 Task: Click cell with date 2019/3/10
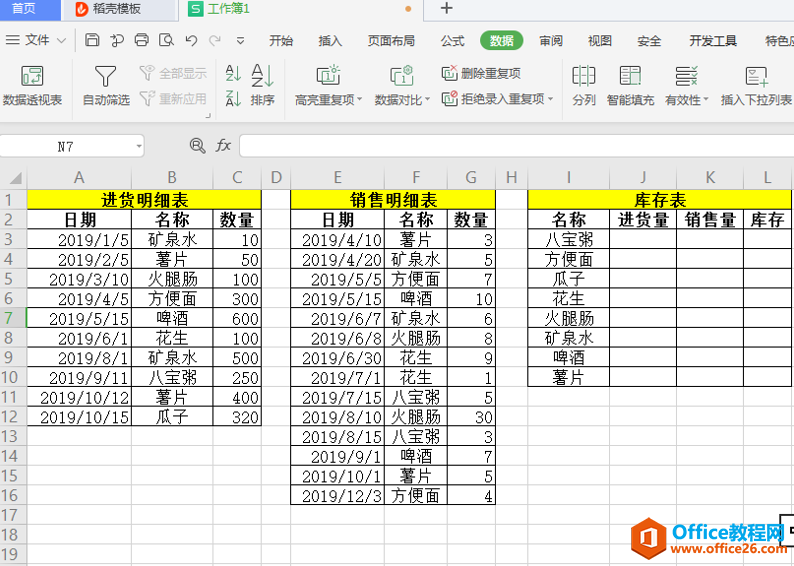tap(79, 279)
